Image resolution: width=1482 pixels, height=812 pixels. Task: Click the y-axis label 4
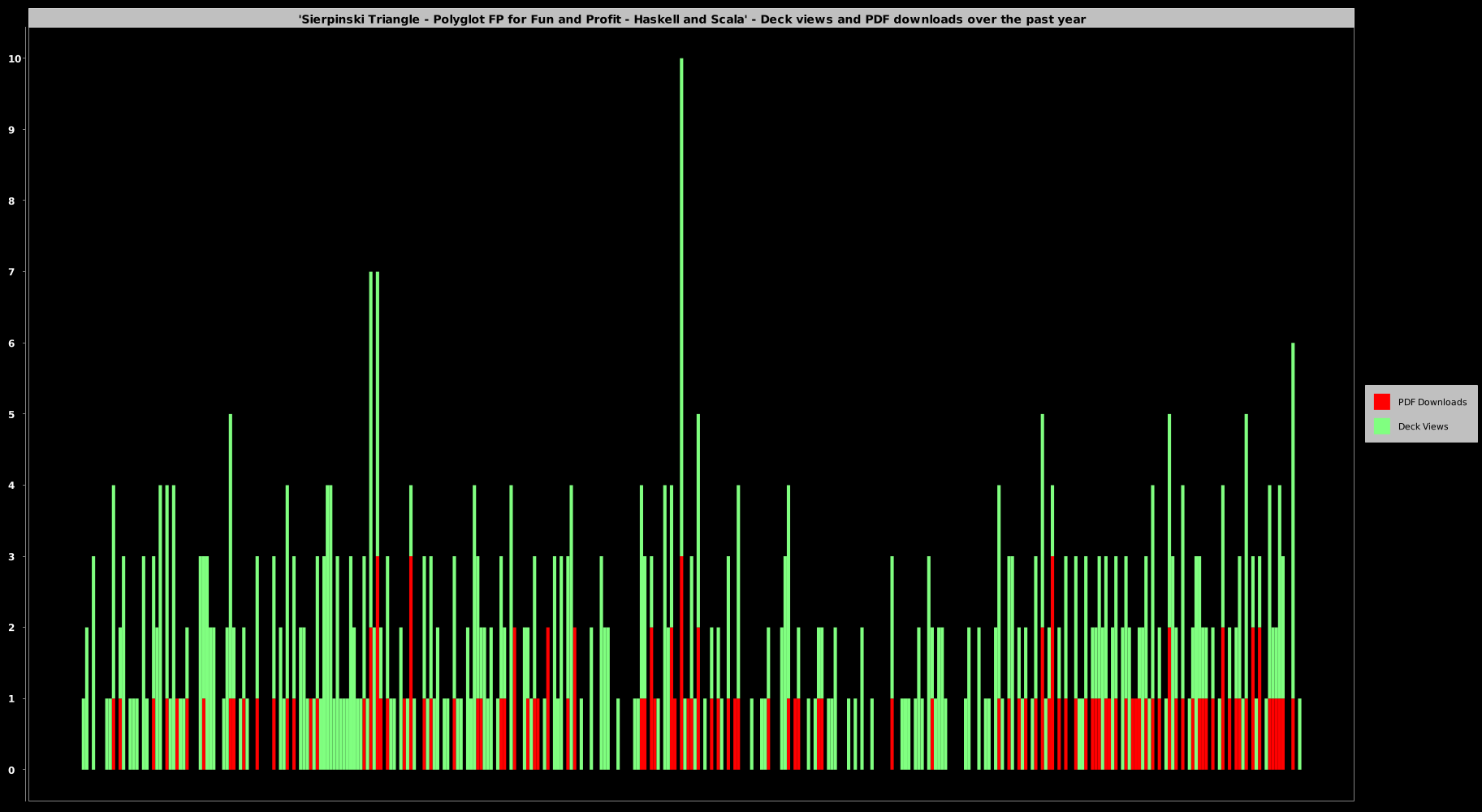[12, 486]
